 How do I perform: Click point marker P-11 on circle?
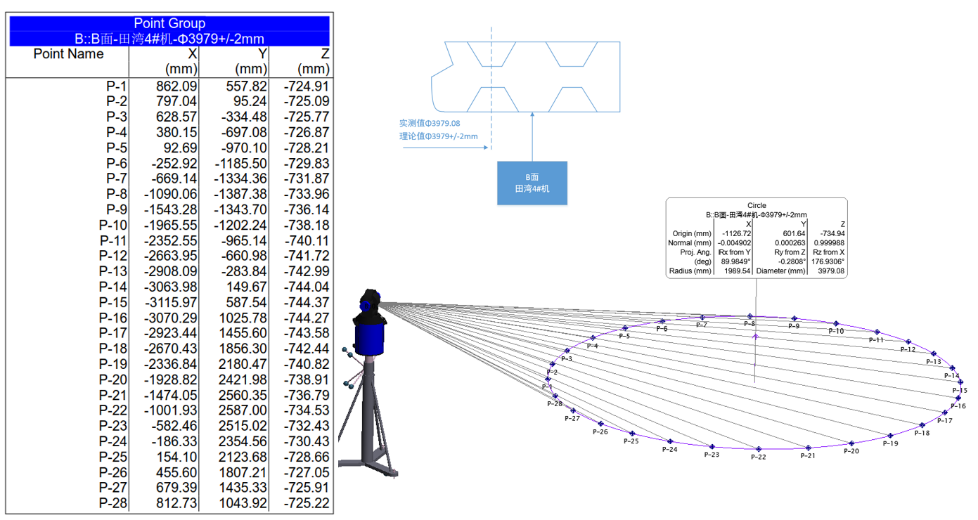click(877, 332)
